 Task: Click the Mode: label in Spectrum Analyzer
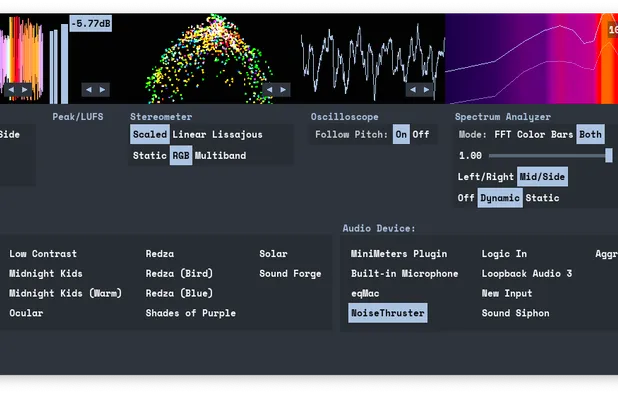point(473,134)
